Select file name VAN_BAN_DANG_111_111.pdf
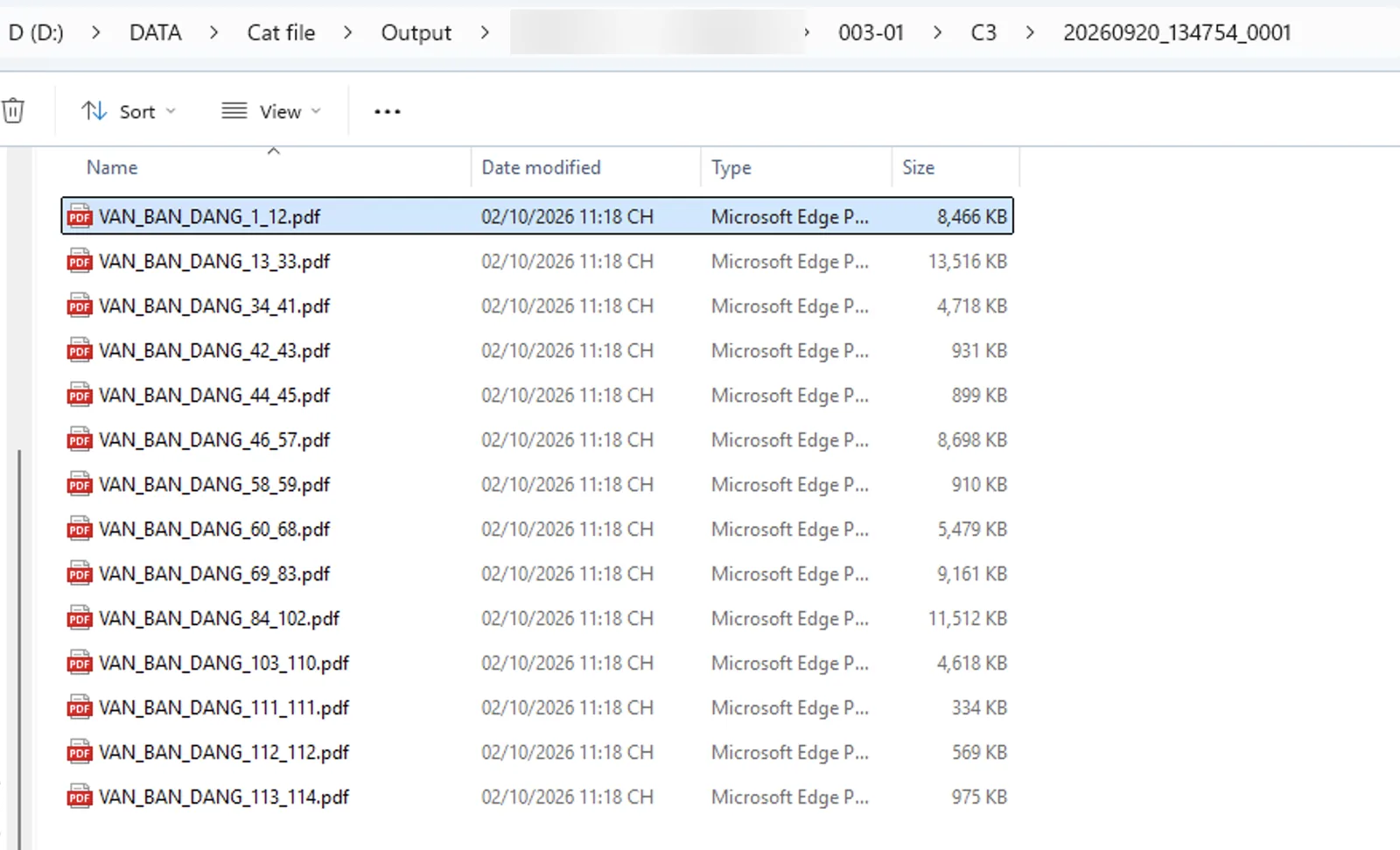Viewport: 1400px width, 850px height. click(224, 707)
